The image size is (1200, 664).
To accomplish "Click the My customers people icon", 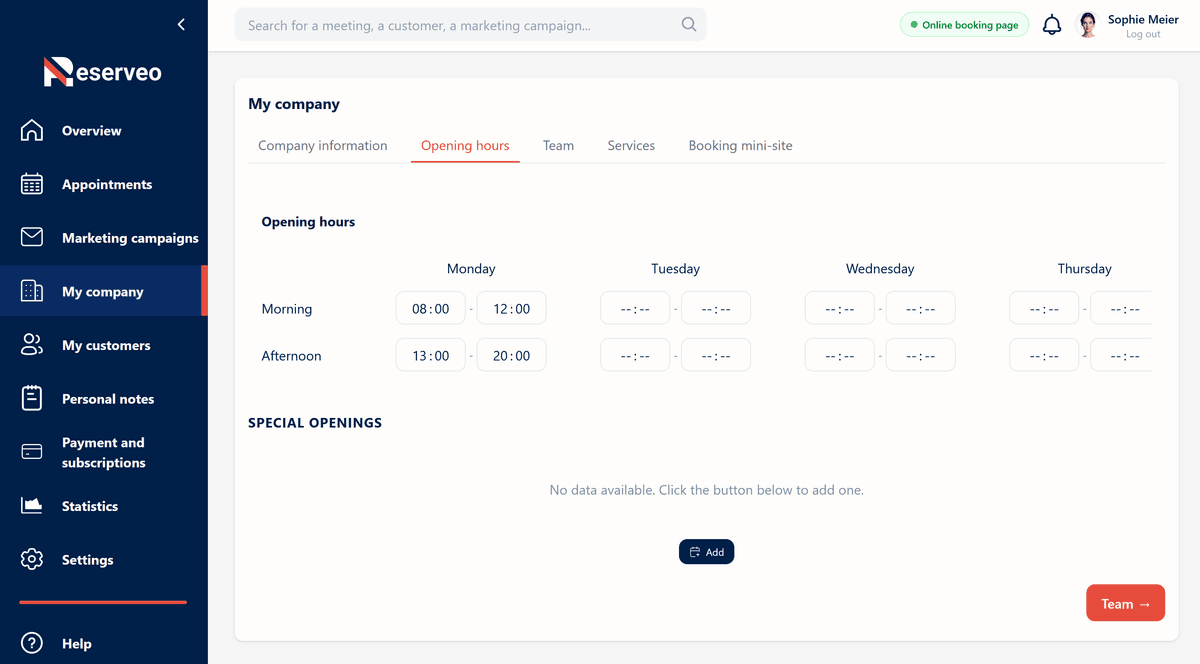I will pyautogui.click(x=32, y=345).
